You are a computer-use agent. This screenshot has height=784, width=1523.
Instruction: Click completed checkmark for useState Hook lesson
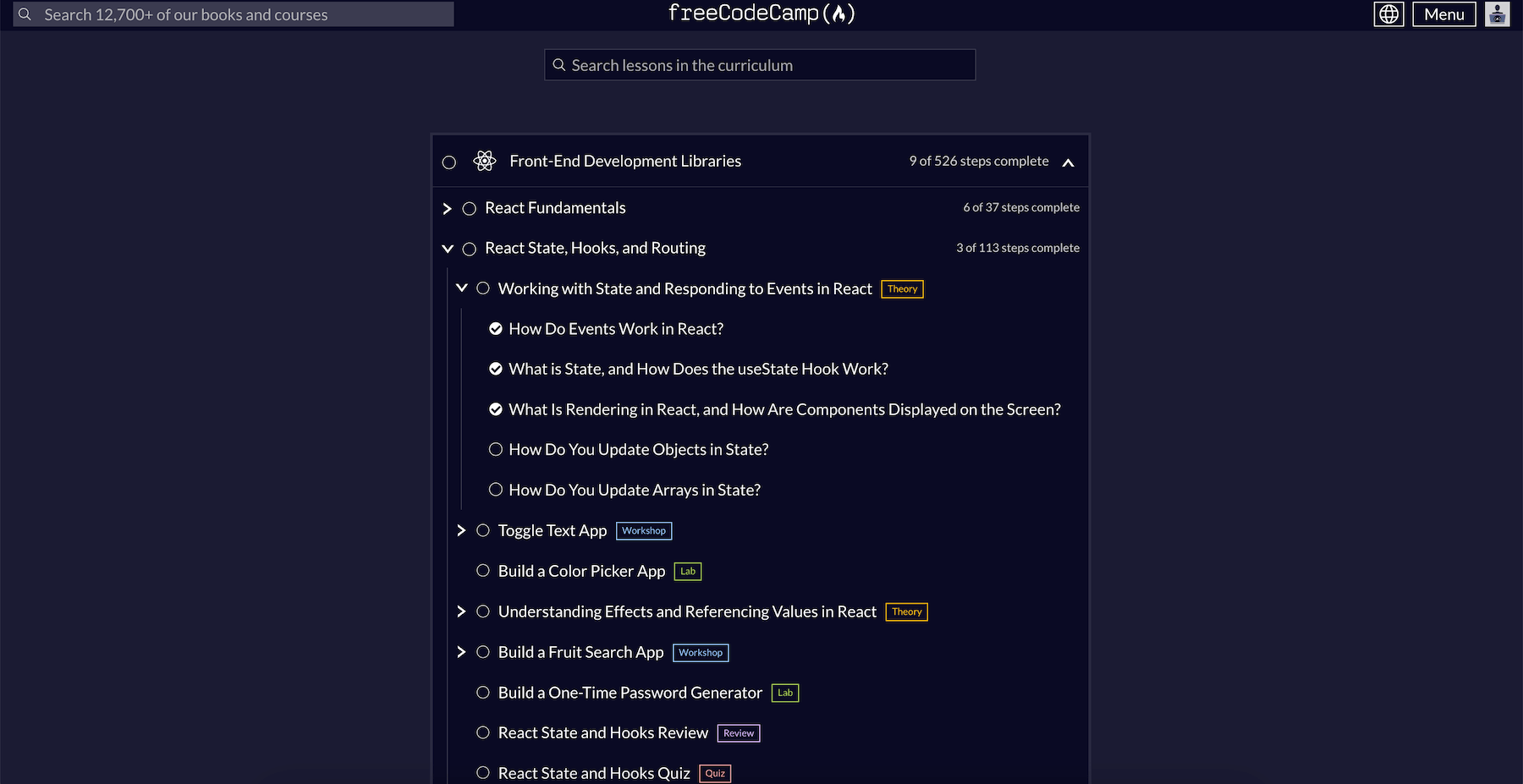(496, 369)
